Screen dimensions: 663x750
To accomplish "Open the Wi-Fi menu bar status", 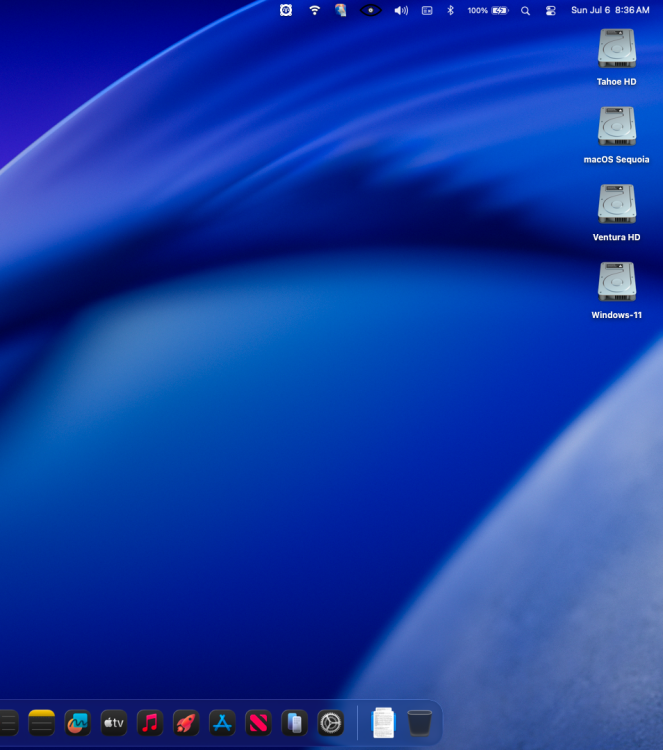I will tap(314, 10).
